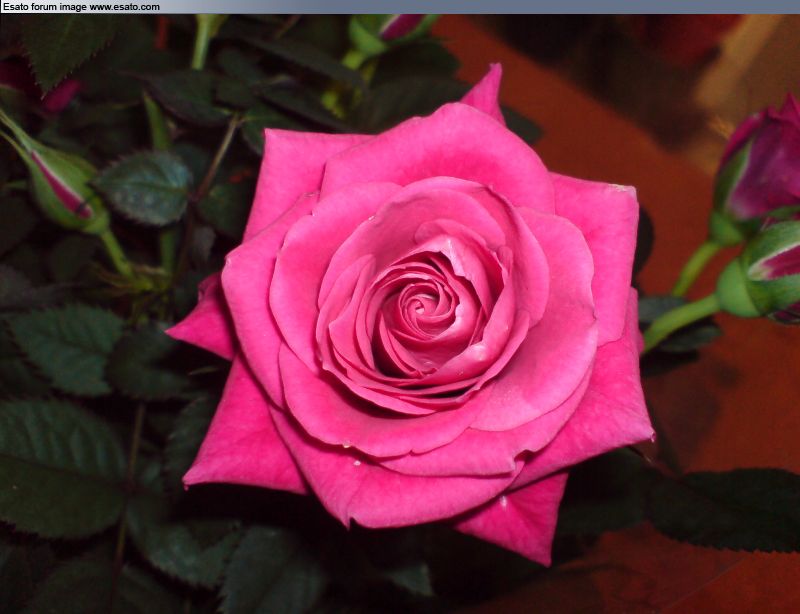Click the bottom-most rose petal tip
This screenshot has width=800, height=614.
point(543,552)
